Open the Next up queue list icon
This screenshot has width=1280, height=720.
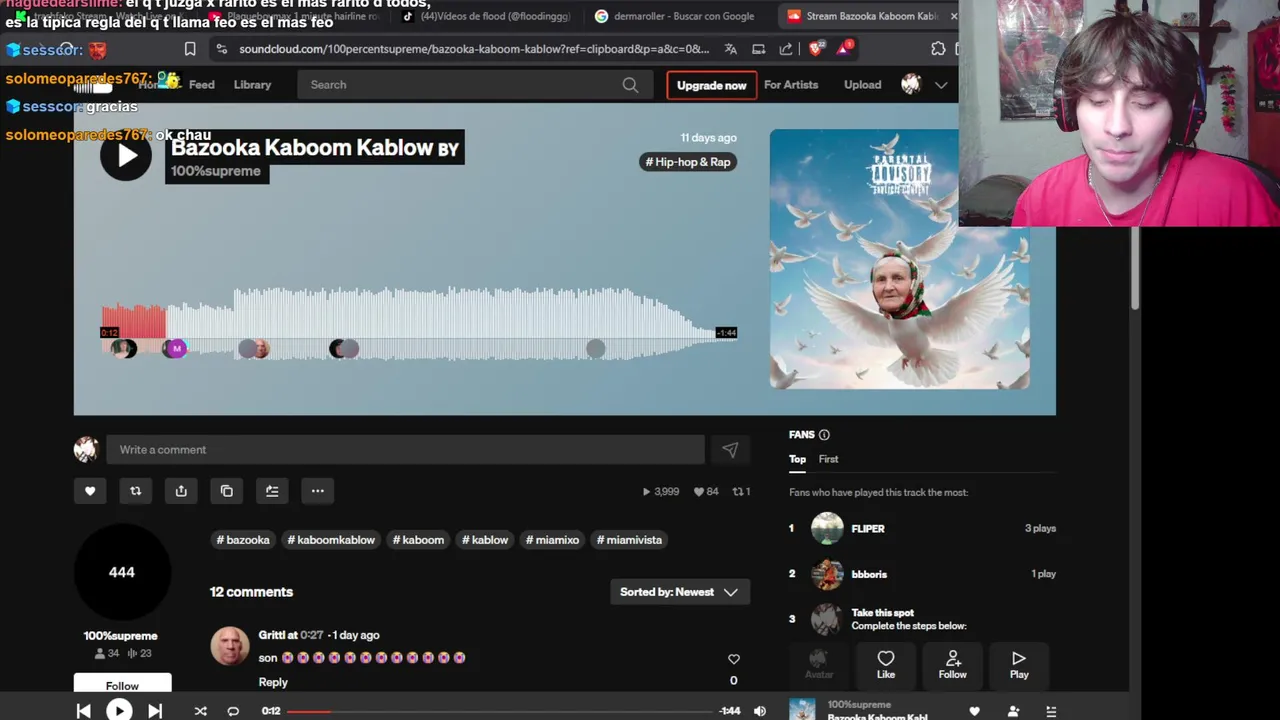click(1051, 711)
